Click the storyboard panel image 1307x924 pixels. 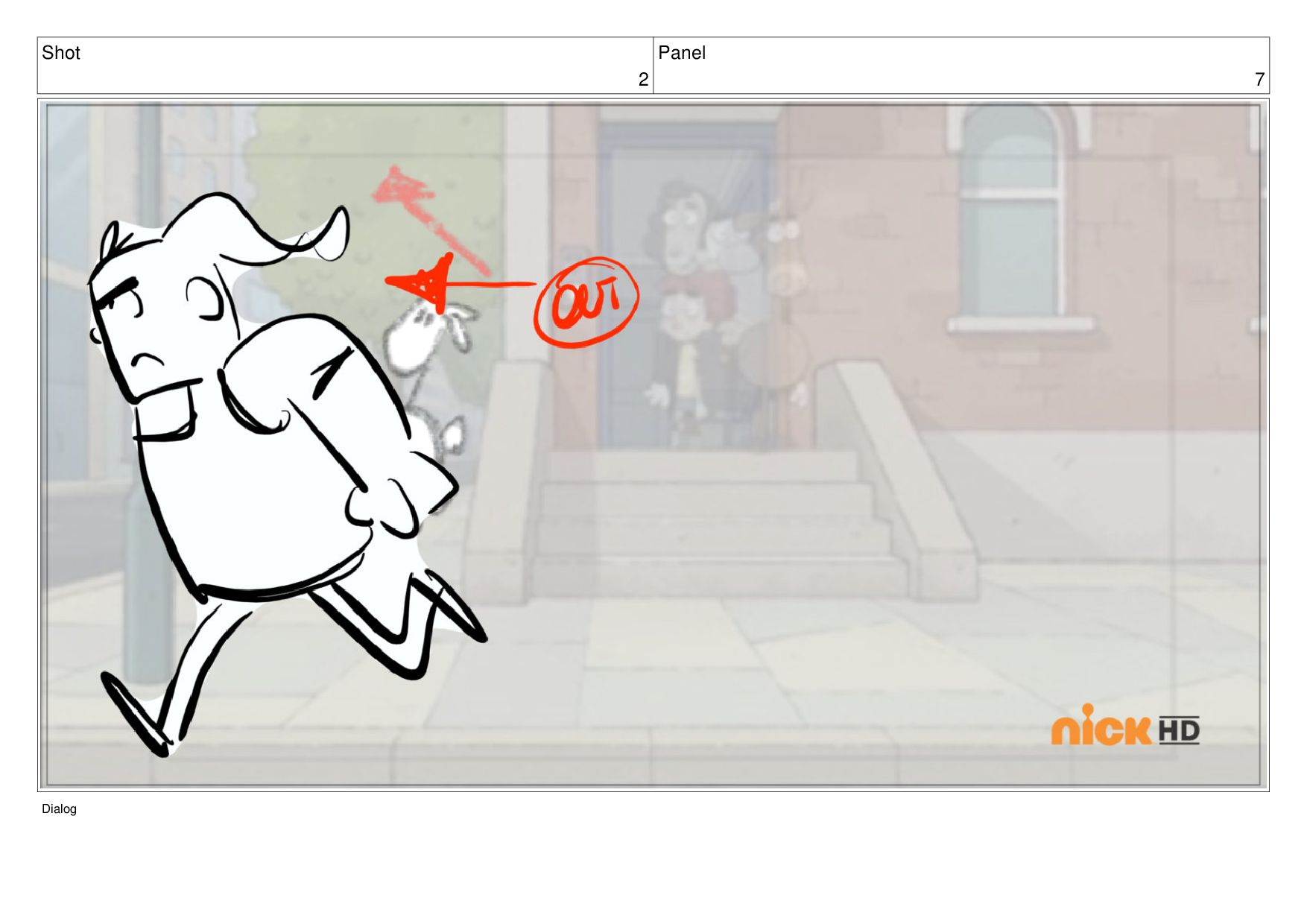(653, 445)
